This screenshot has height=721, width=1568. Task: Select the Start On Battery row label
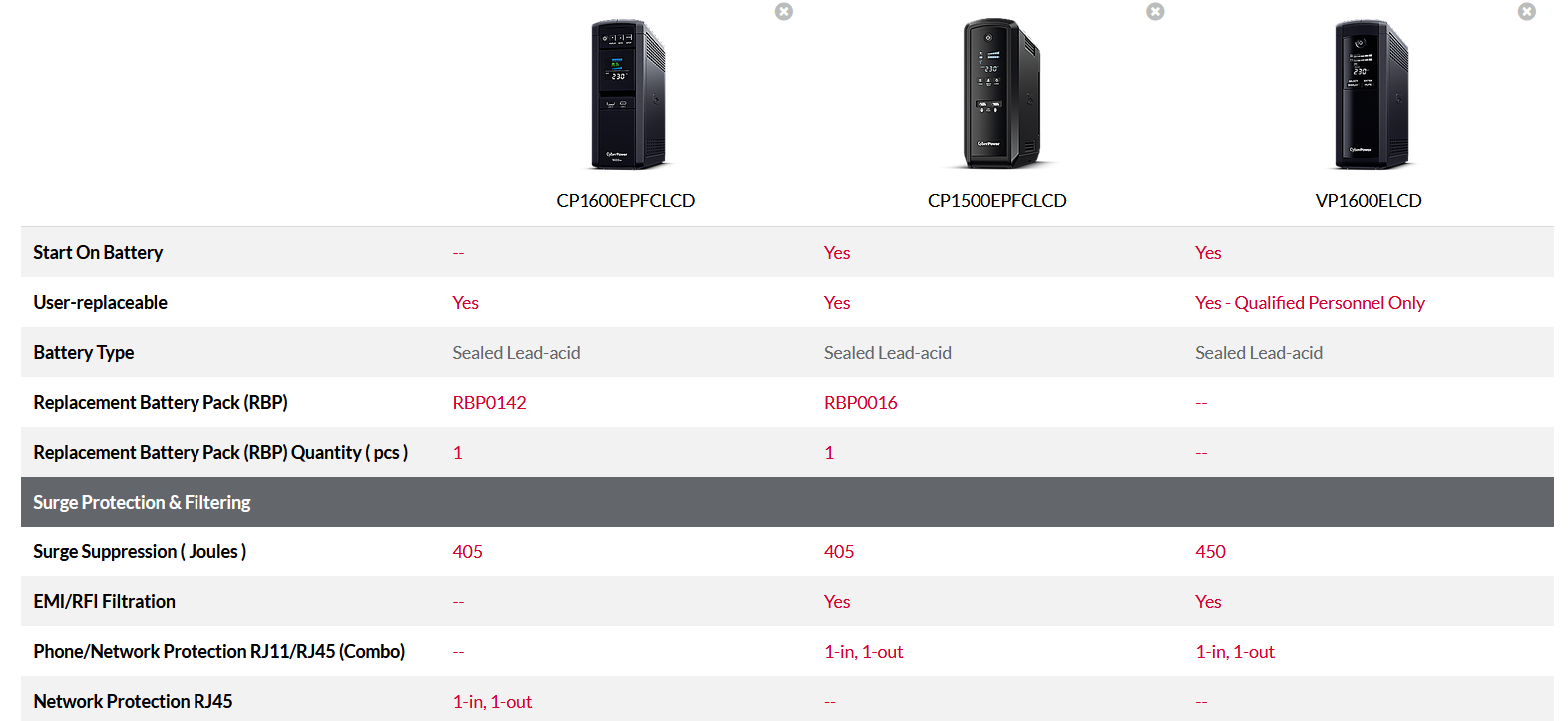pos(98,253)
